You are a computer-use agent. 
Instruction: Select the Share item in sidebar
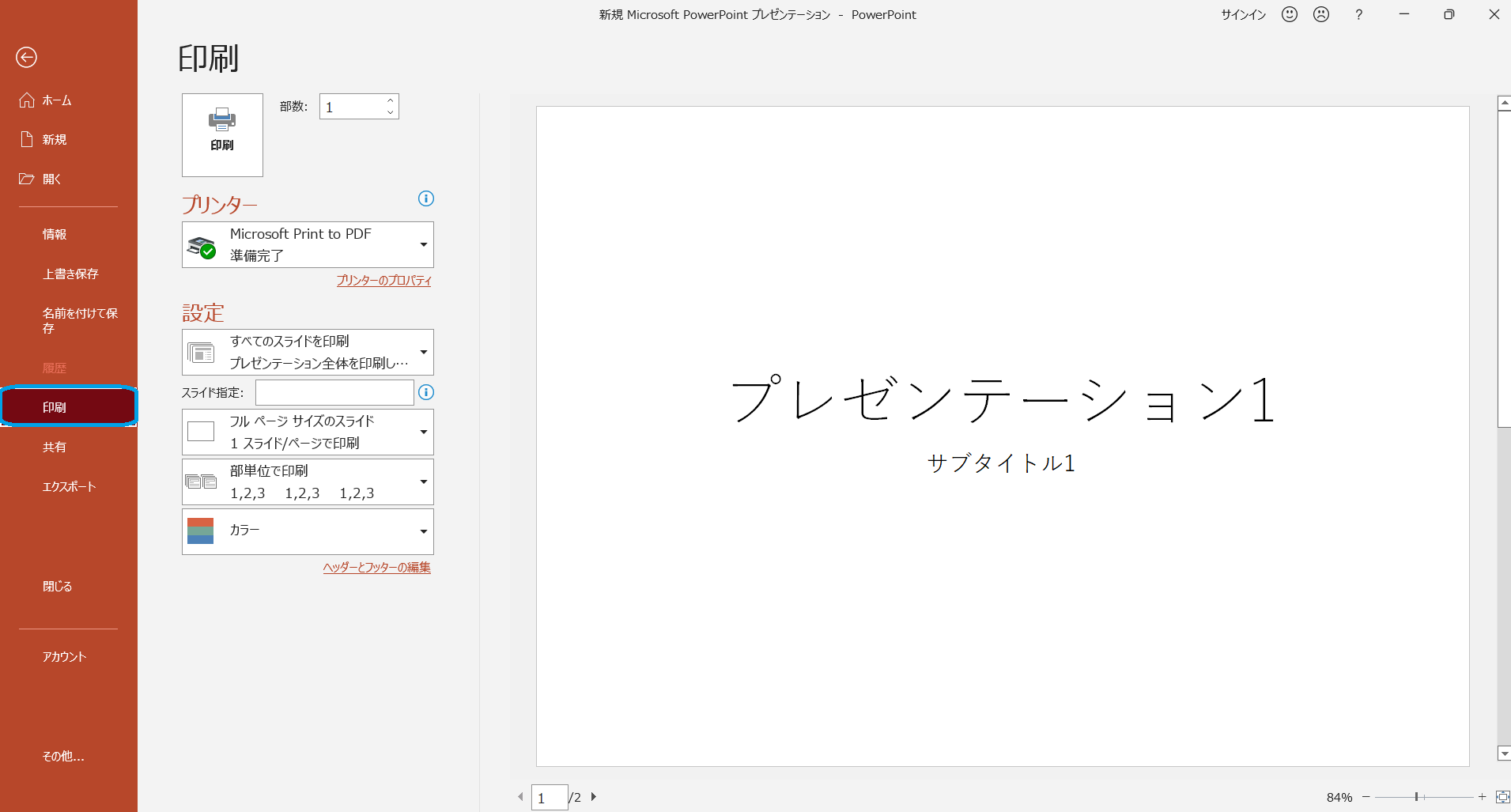55,447
